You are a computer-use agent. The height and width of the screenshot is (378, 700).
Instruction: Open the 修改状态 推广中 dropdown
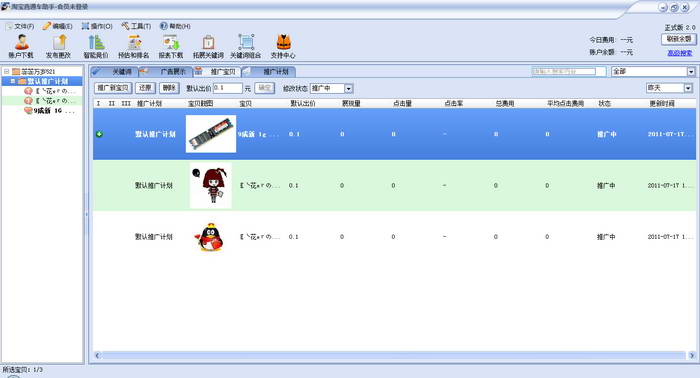point(331,88)
